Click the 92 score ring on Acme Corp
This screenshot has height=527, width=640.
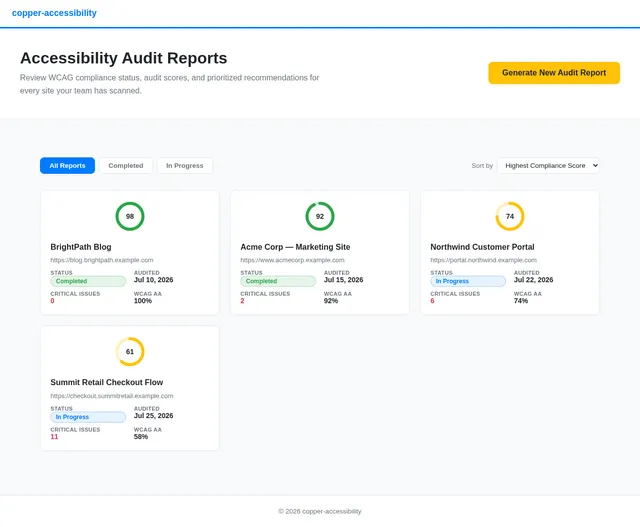point(320,216)
